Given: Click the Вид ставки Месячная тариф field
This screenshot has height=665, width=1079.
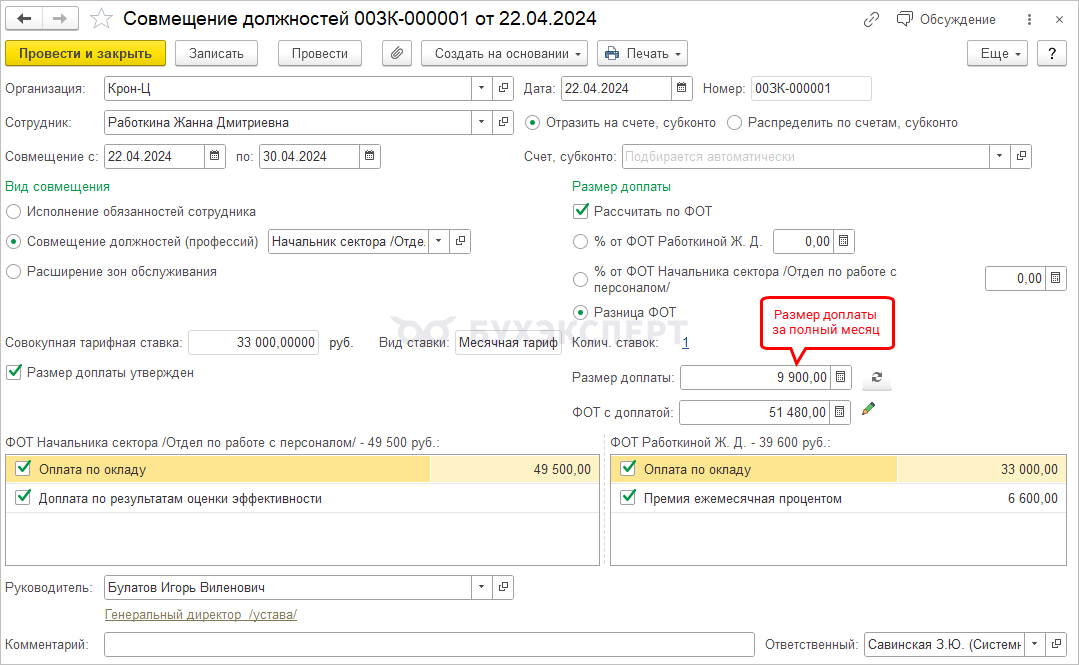Looking at the screenshot, I should (x=508, y=342).
